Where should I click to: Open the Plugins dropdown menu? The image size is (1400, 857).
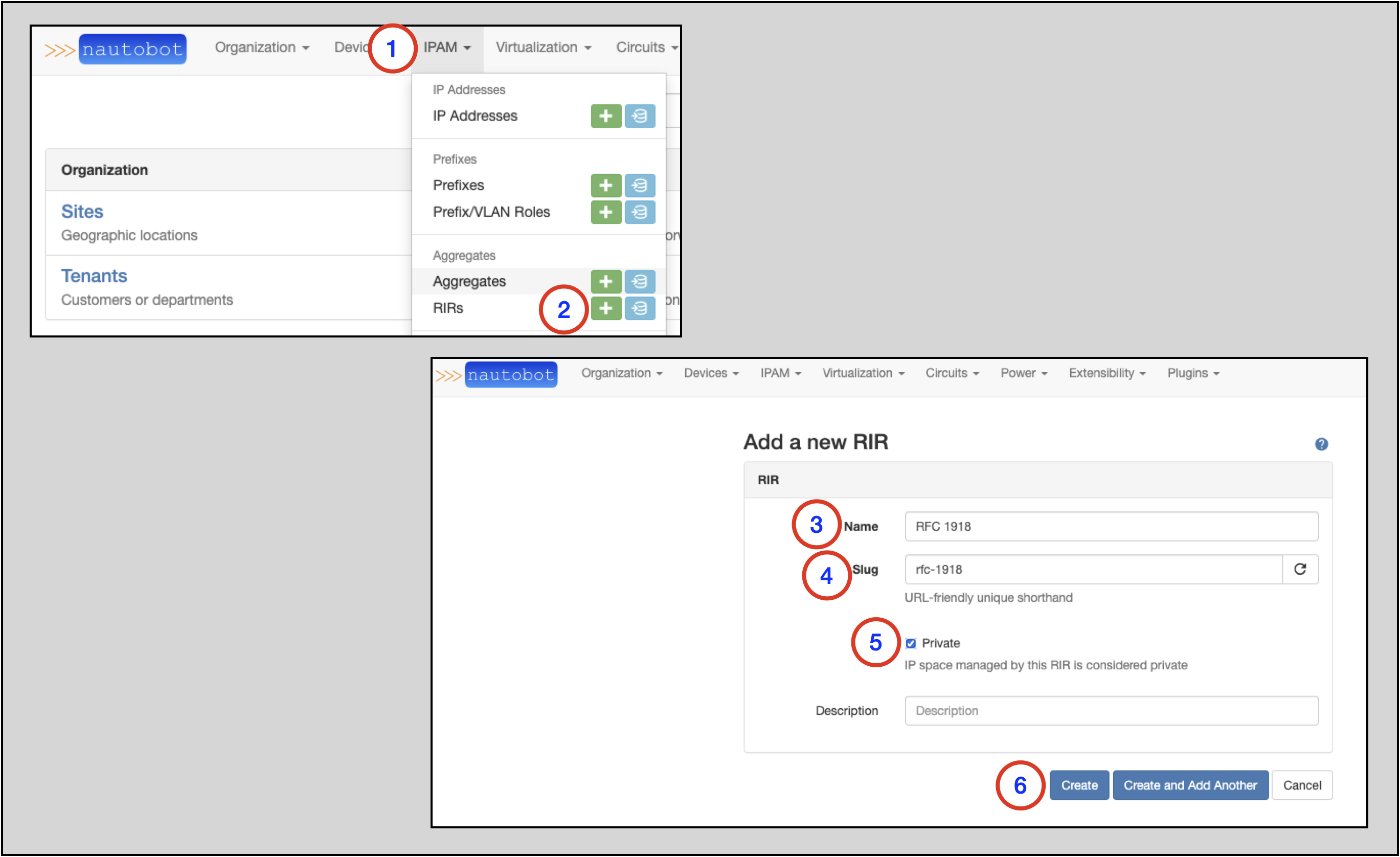click(1193, 373)
